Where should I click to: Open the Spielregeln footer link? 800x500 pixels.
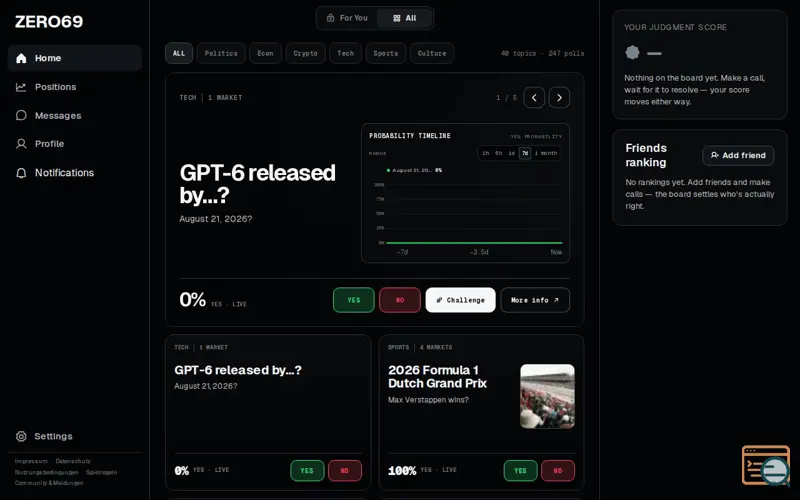tap(102, 472)
